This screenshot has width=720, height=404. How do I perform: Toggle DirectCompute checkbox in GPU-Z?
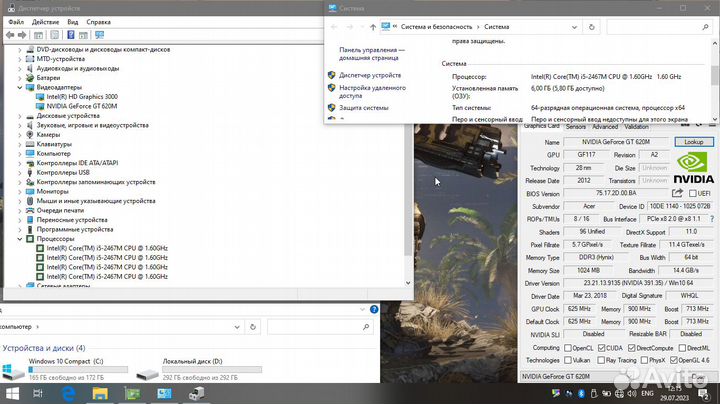click(631, 348)
